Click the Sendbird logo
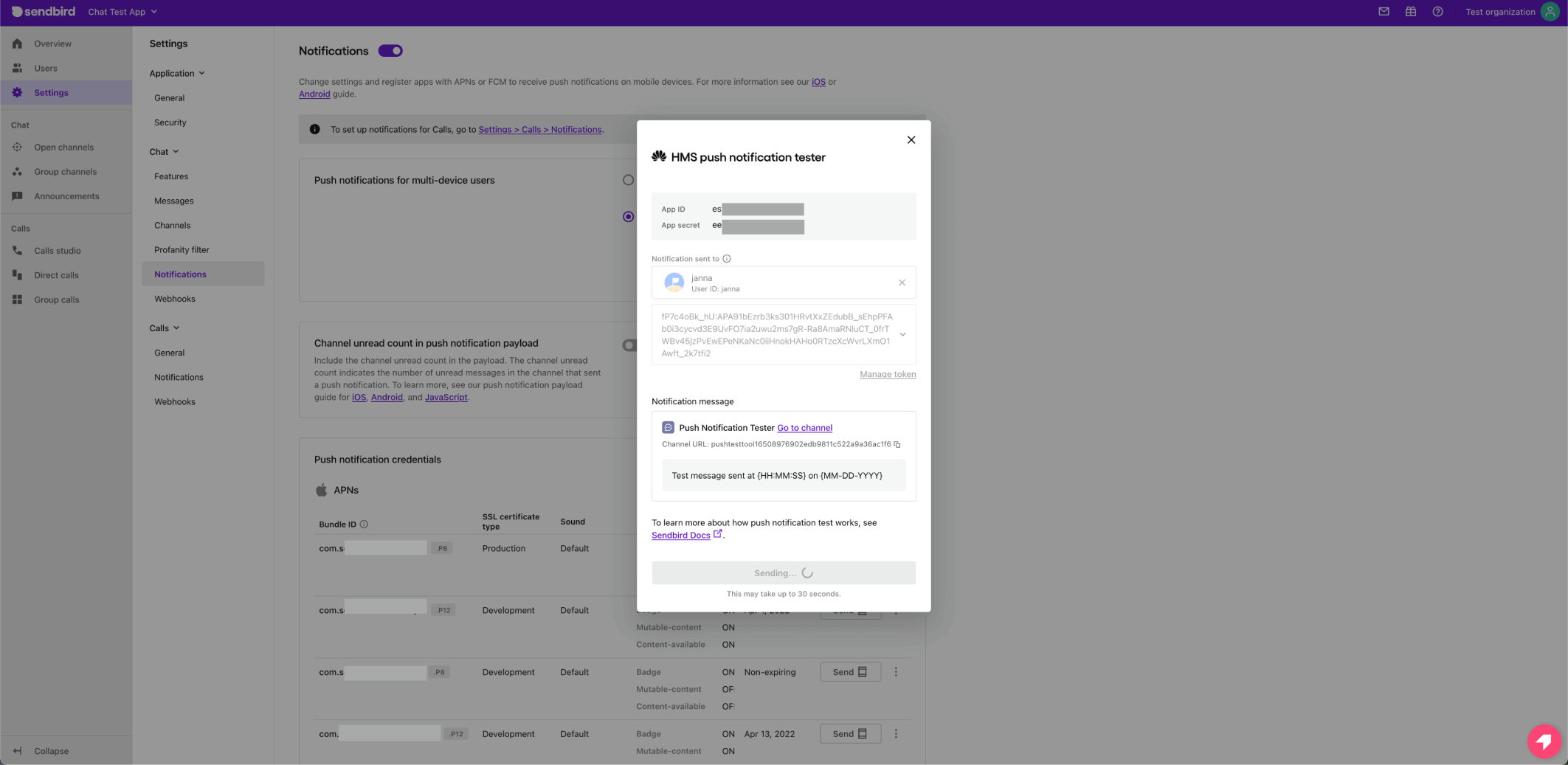Screen dimensions: 1568x765 (x=44, y=12)
